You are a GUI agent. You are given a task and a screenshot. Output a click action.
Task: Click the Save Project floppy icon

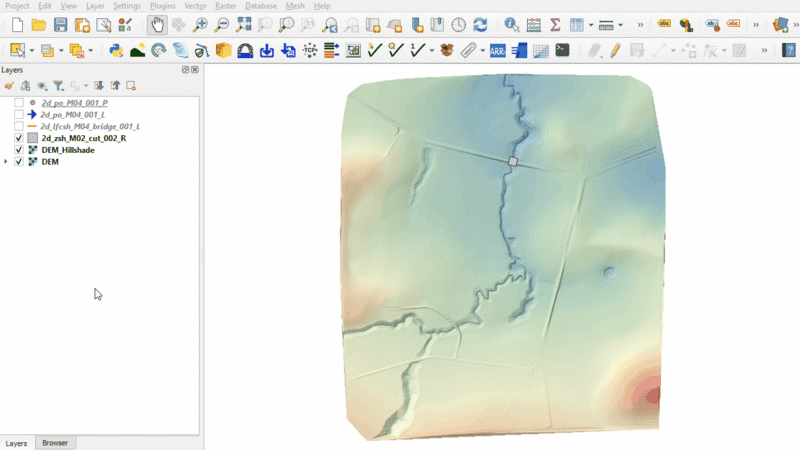(60, 25)
